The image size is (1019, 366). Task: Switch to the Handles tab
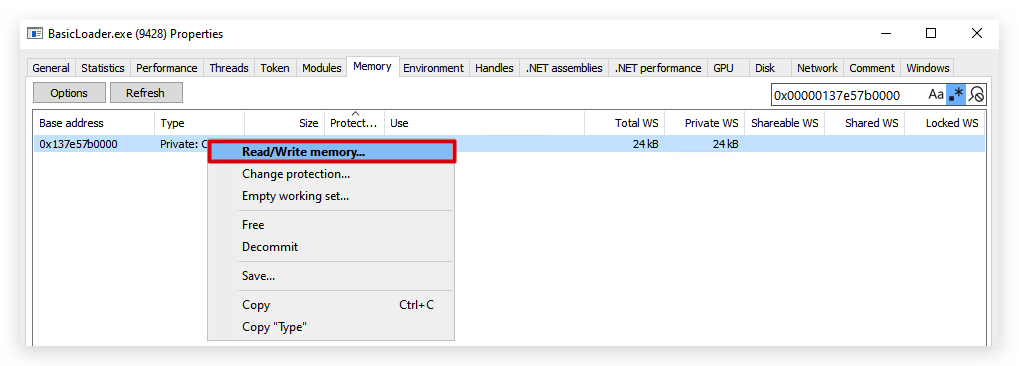pyautogui.click(x=494, y=68)
